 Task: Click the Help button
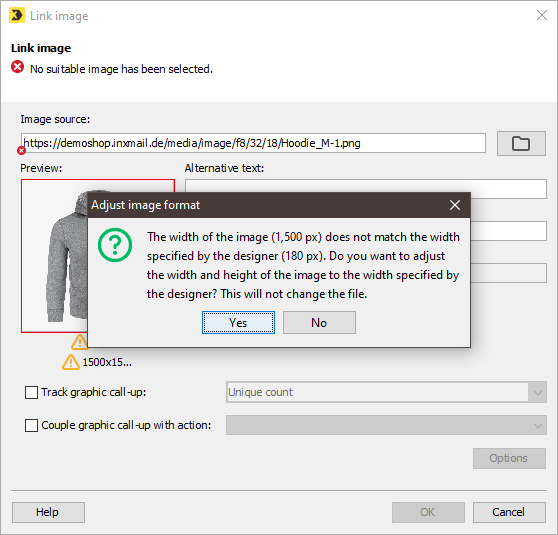48,512
